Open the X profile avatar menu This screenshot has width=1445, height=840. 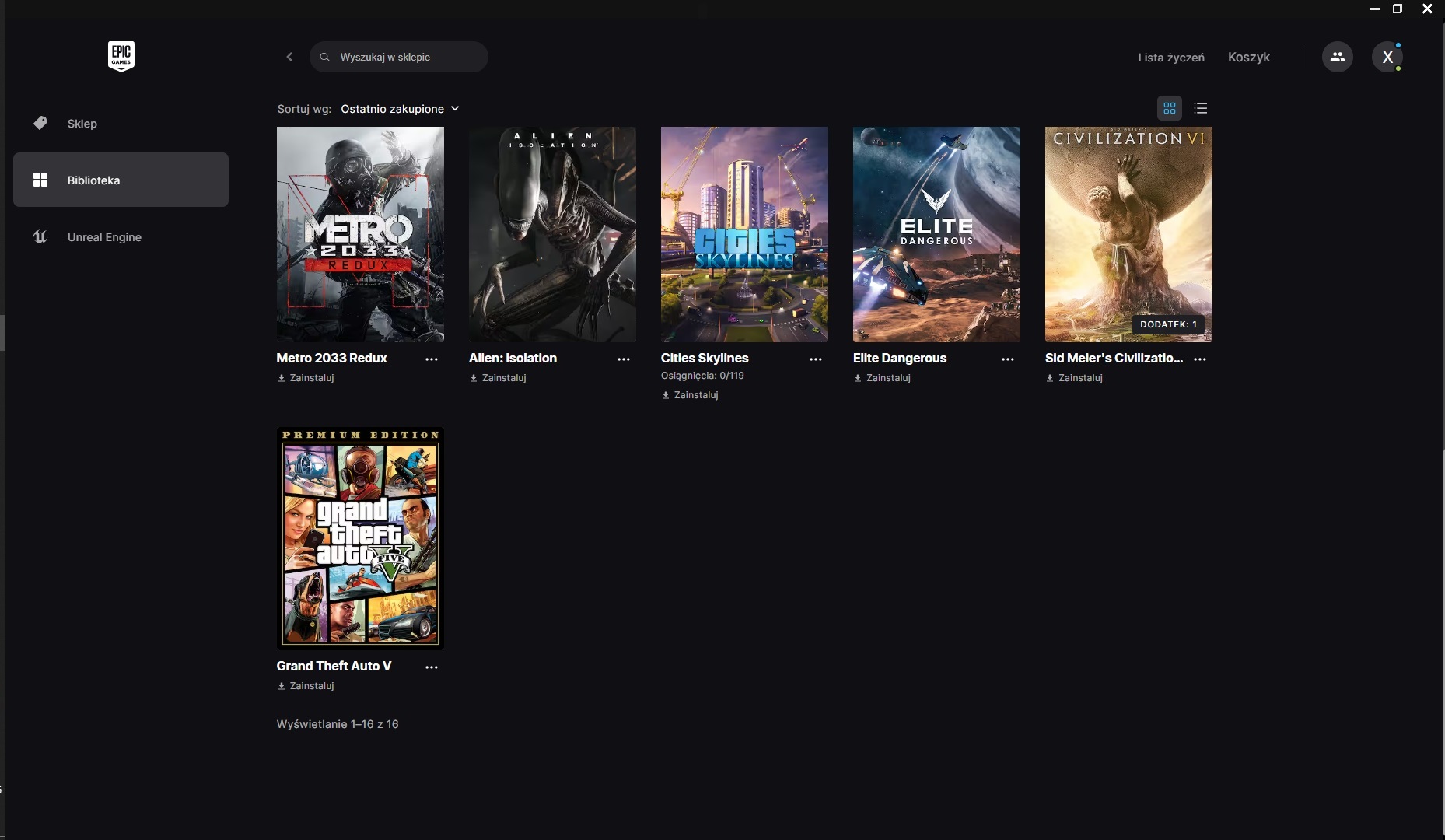(1387, 57)
